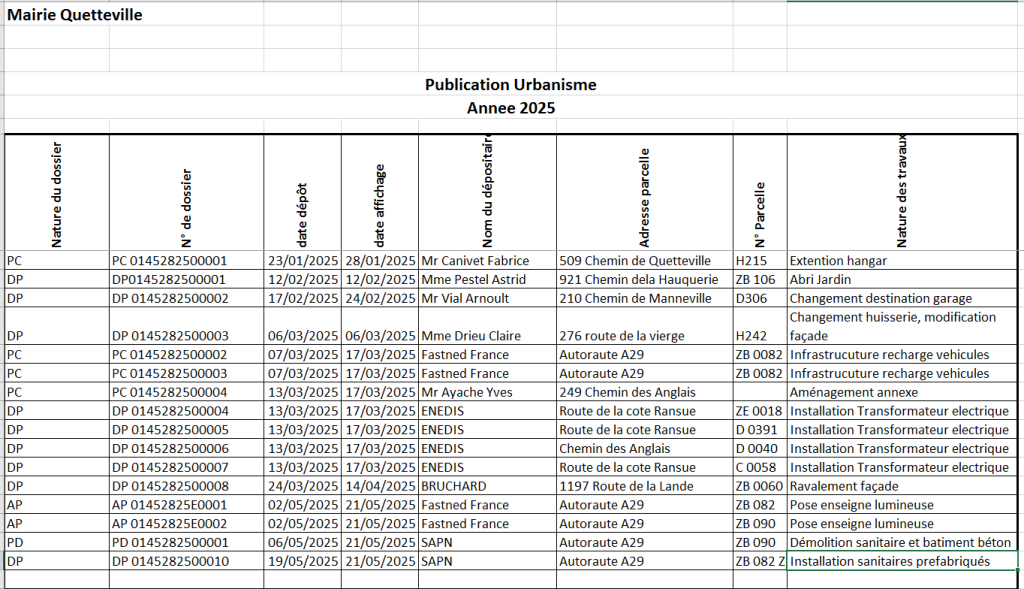1024x589 pixels.
Task: Click the 'D306' parcel cell
Action: (760, 298)
